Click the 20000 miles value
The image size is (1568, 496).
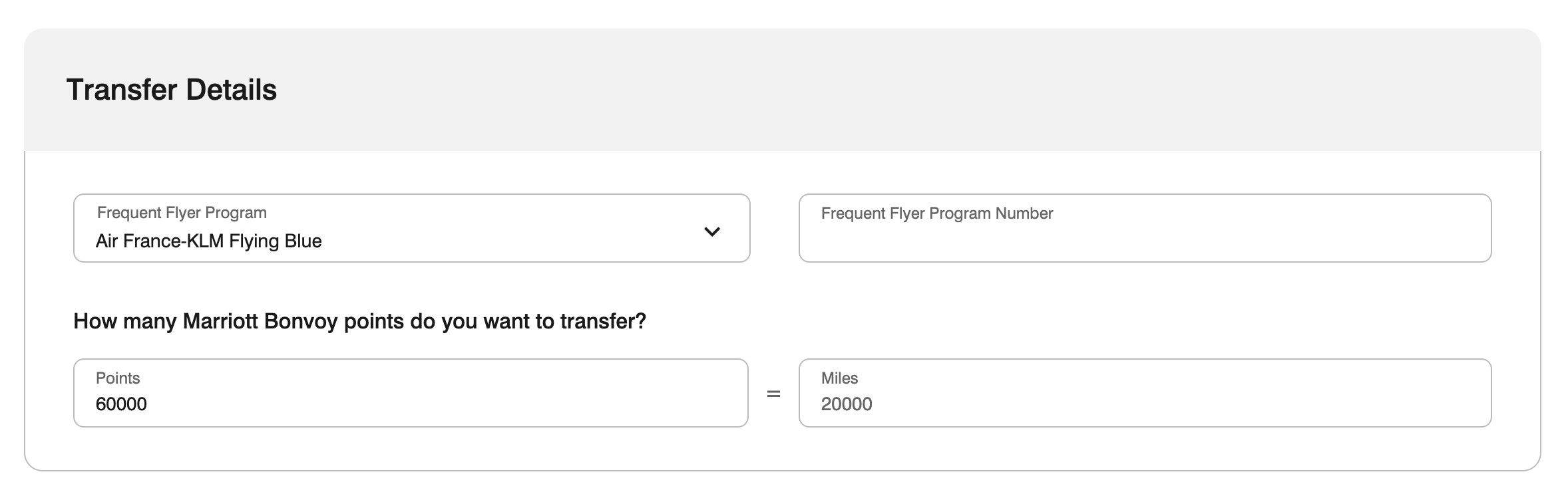click(846, 404)
